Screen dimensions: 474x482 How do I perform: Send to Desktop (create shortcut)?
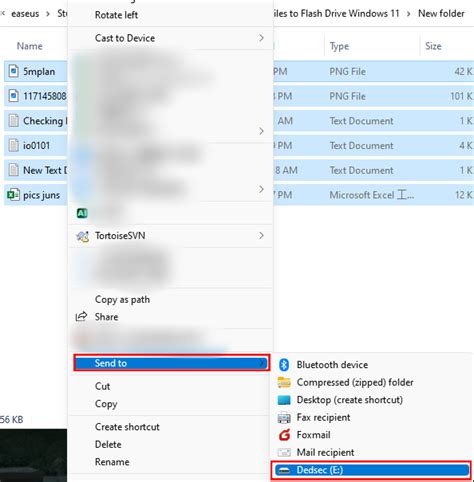350,400
